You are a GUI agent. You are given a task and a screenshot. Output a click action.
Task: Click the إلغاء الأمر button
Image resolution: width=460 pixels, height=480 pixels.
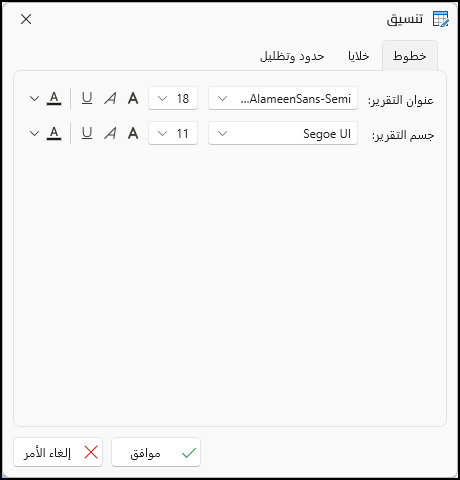coord(58,452)
